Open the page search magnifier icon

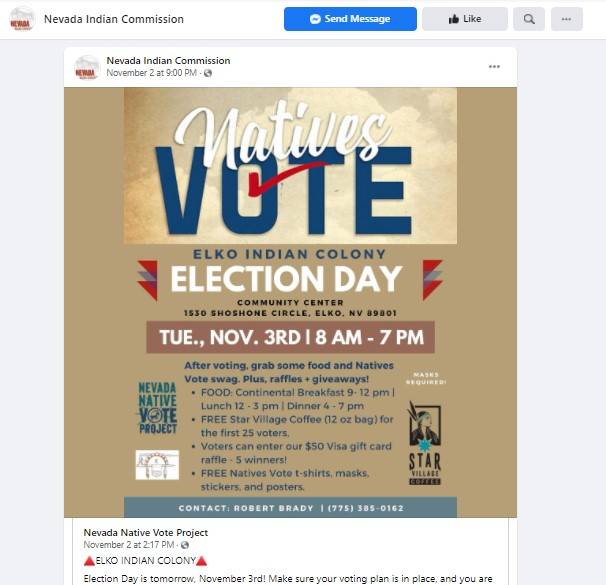coord(528,19)
